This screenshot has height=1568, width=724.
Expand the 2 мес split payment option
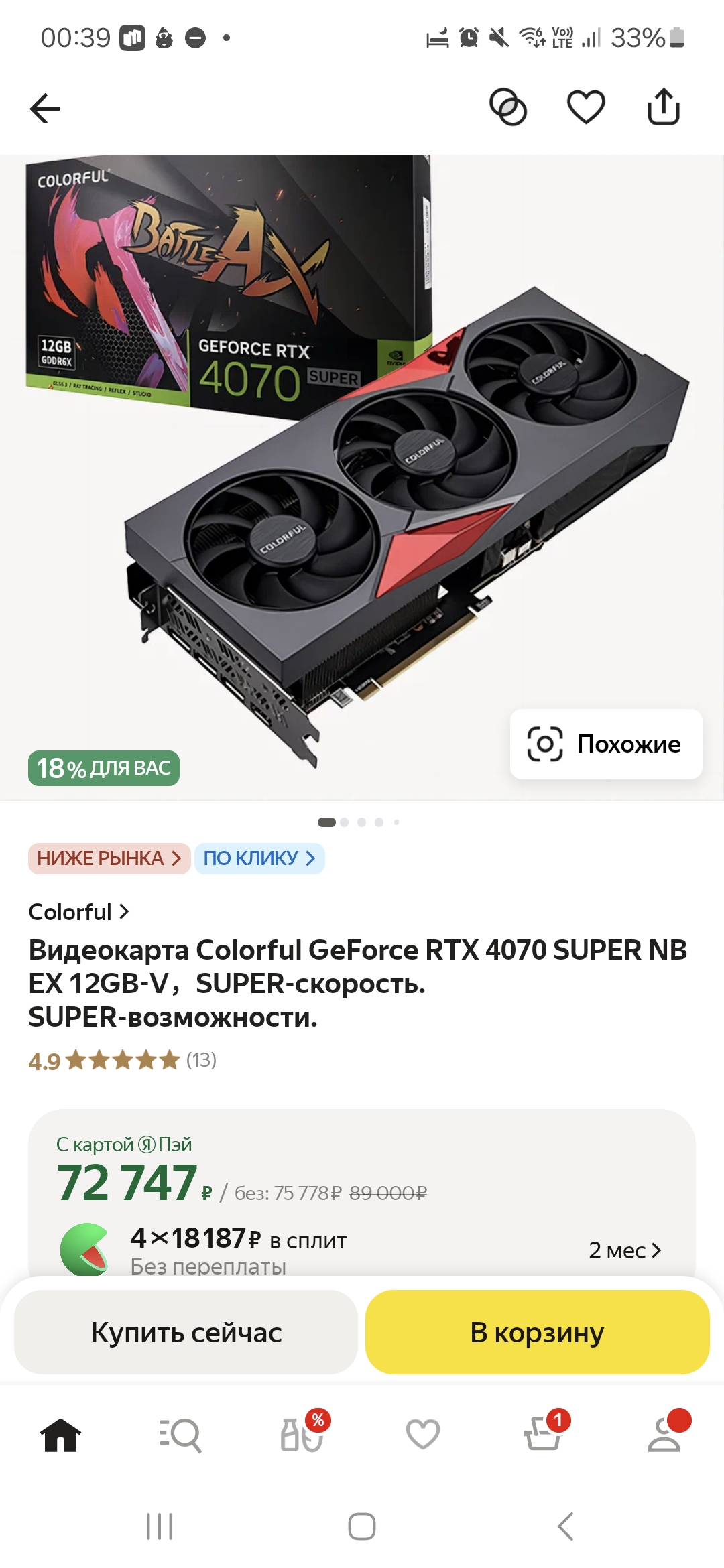pos(625,1250)
